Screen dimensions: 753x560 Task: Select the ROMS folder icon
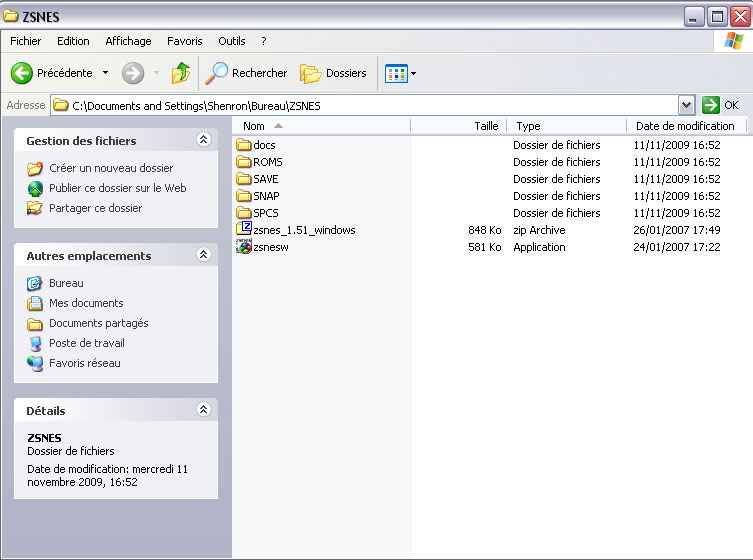[244, 162]
